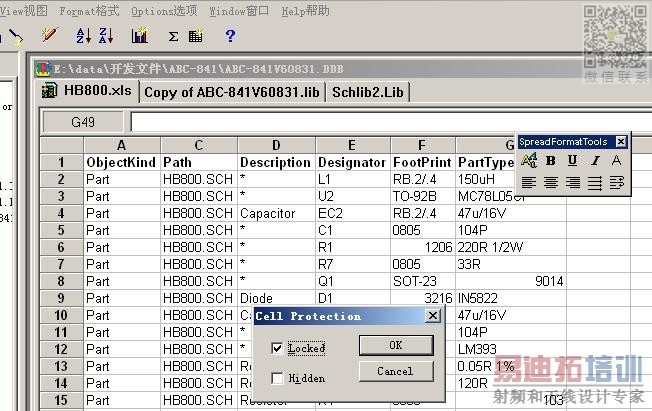Viewport: 652px width, 411px height.
Task: Click cell containing 9014
Action: [x=511, y=282]
